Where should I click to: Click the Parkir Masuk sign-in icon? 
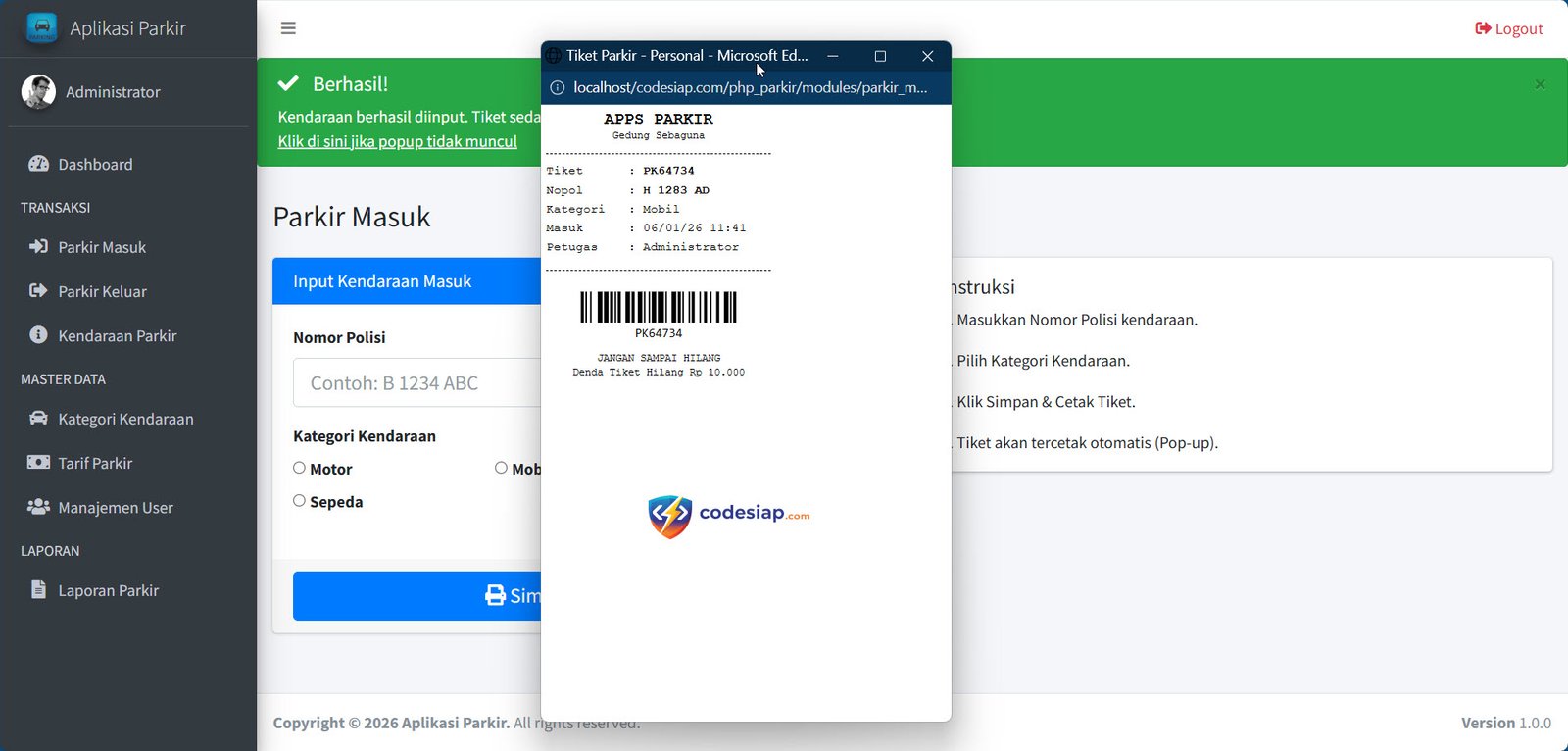click(38, 246)
